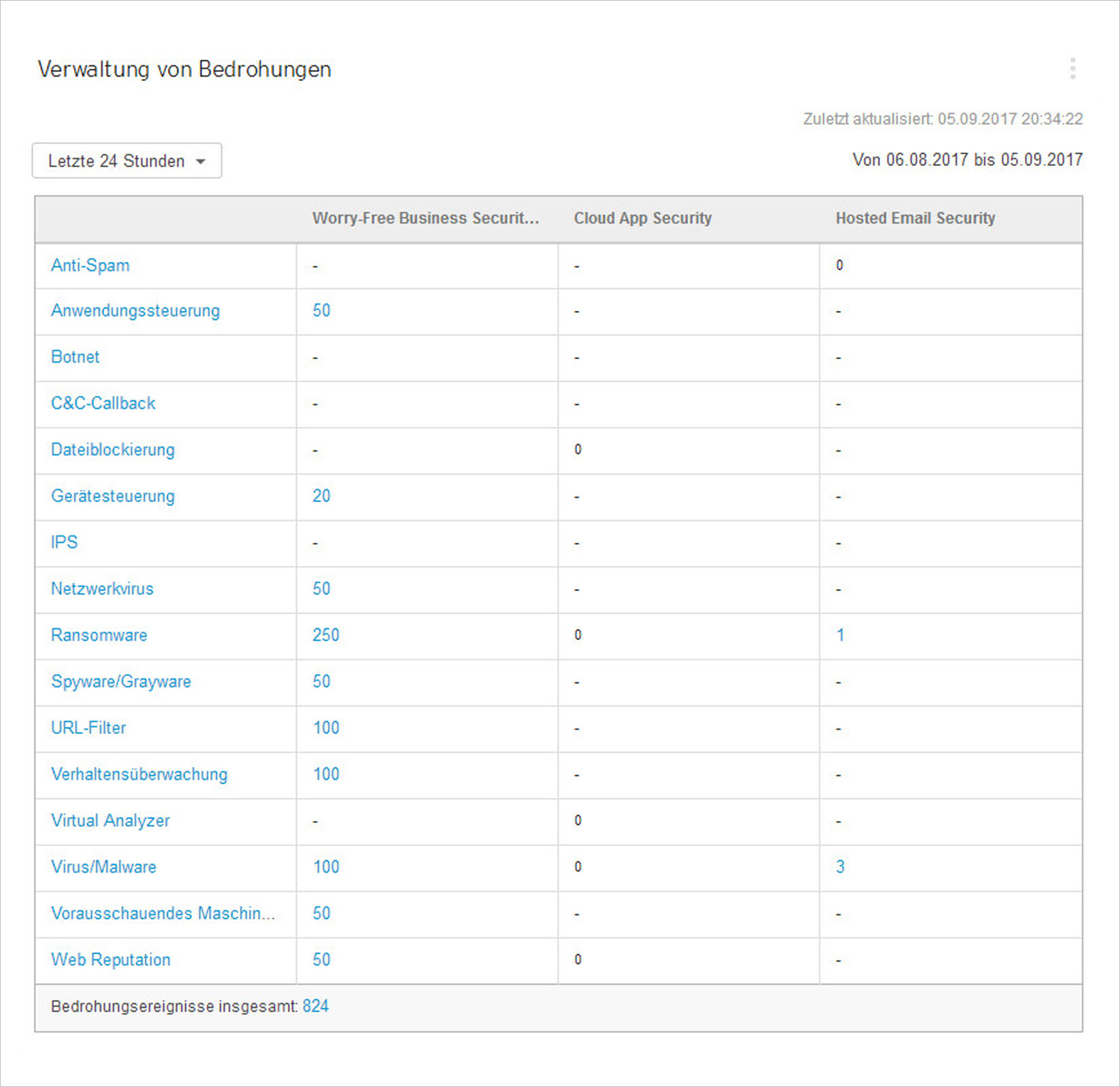
Task: Open the widget options kebab menu
Action: [x=1072, y=69]
